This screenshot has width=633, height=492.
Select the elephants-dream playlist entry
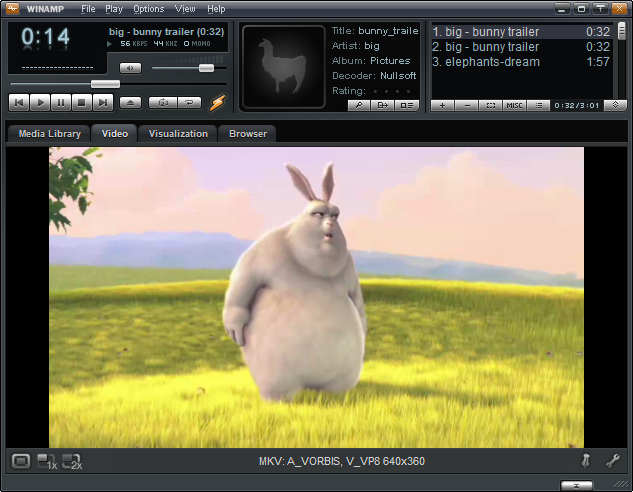(521, 62)
